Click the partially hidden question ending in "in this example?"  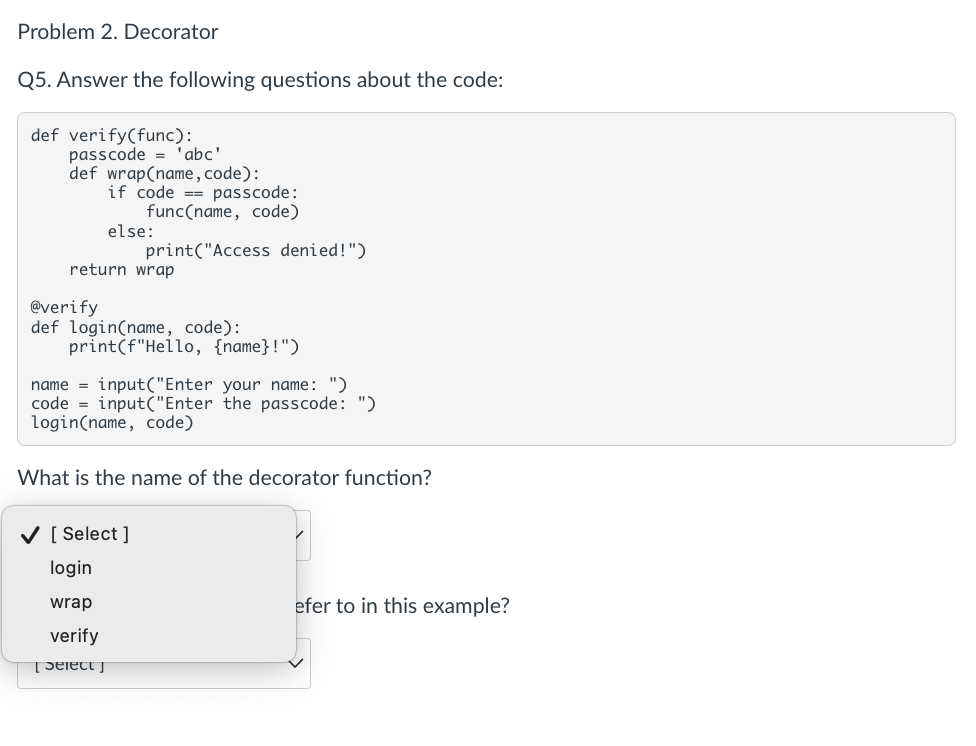(400, 605)
